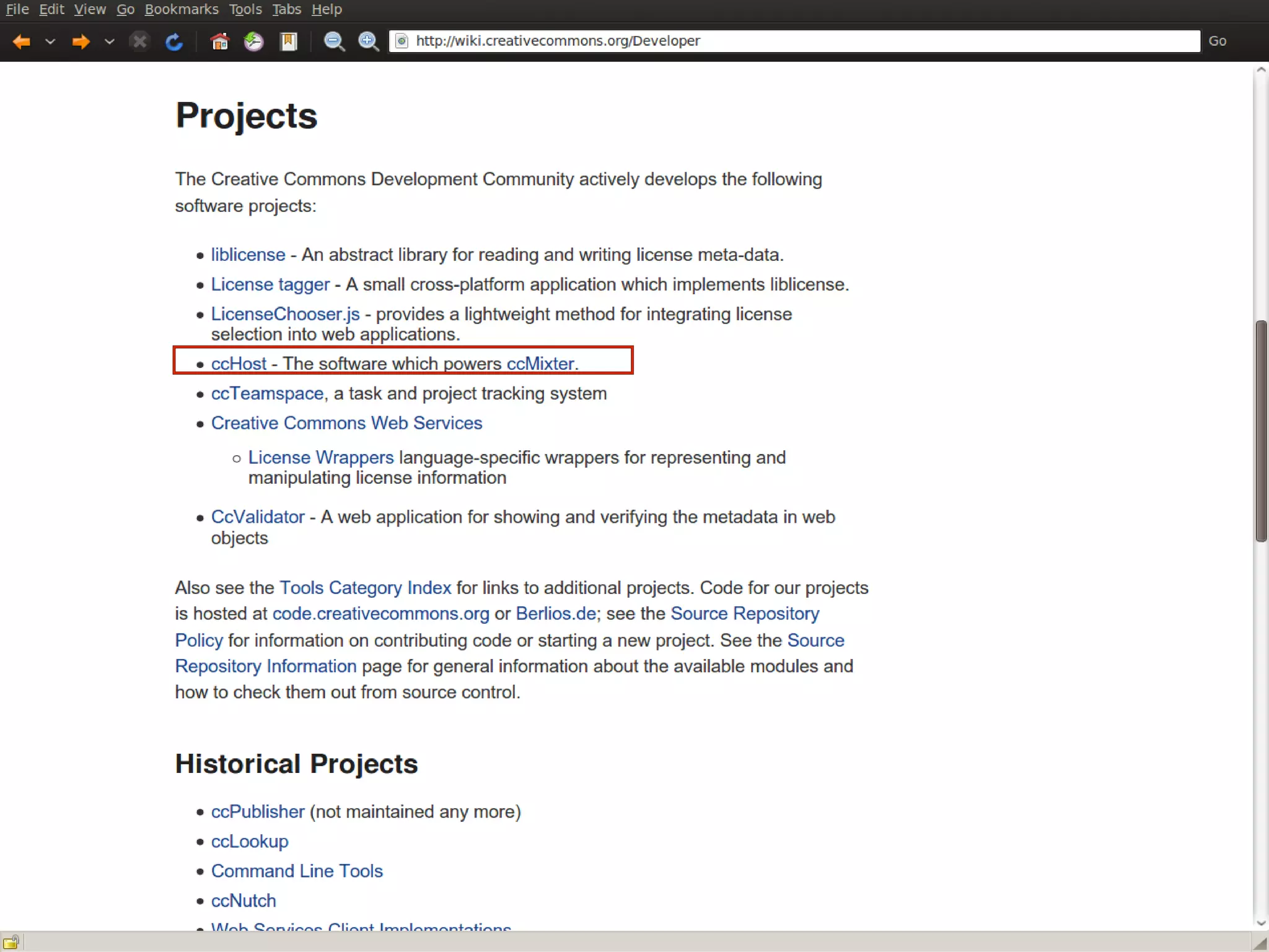The height and width of the screenshot is (952, 1269).
Task: Open browsing history clock icon
Action: click(x=253, y=41)
